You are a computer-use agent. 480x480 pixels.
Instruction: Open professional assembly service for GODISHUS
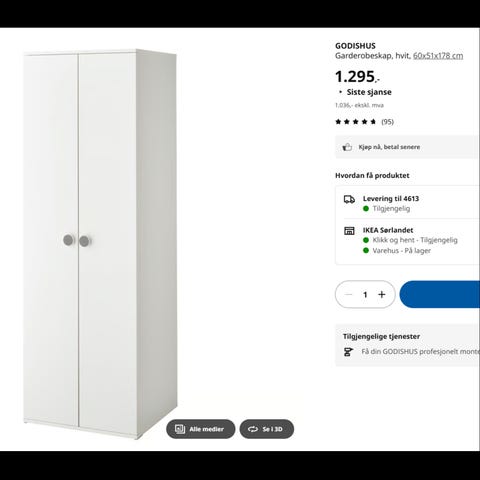(x=421, y=352)
